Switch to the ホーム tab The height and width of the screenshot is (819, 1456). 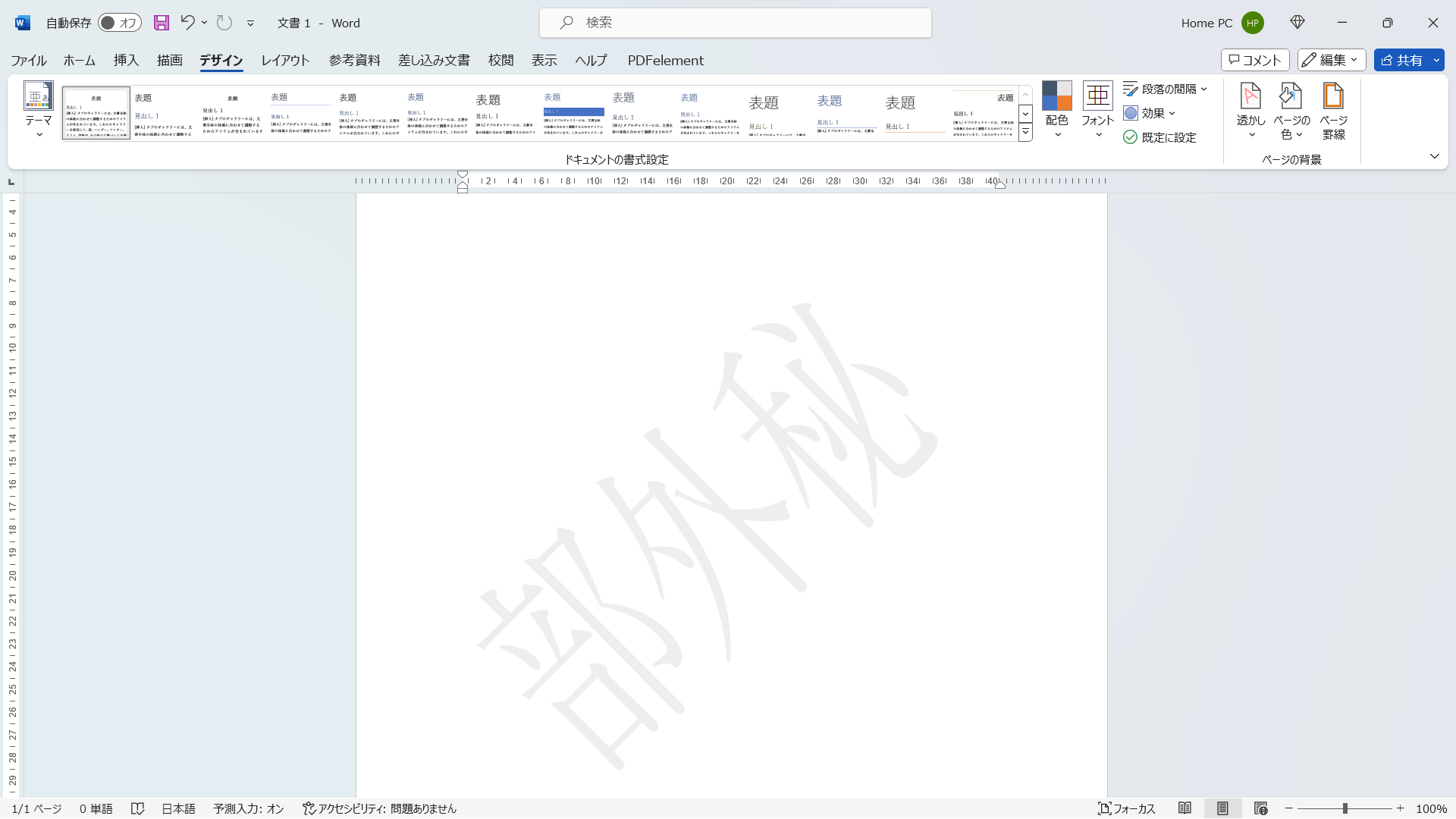click(x=79, y=60)
